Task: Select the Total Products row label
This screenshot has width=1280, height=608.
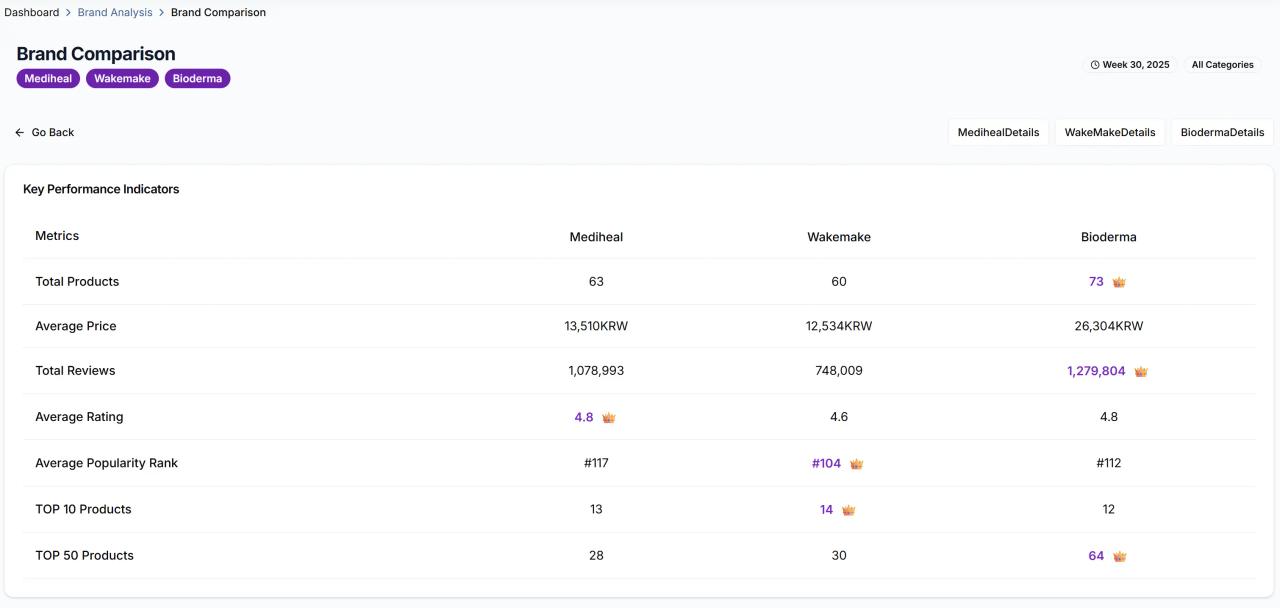Action: [77, 282]
